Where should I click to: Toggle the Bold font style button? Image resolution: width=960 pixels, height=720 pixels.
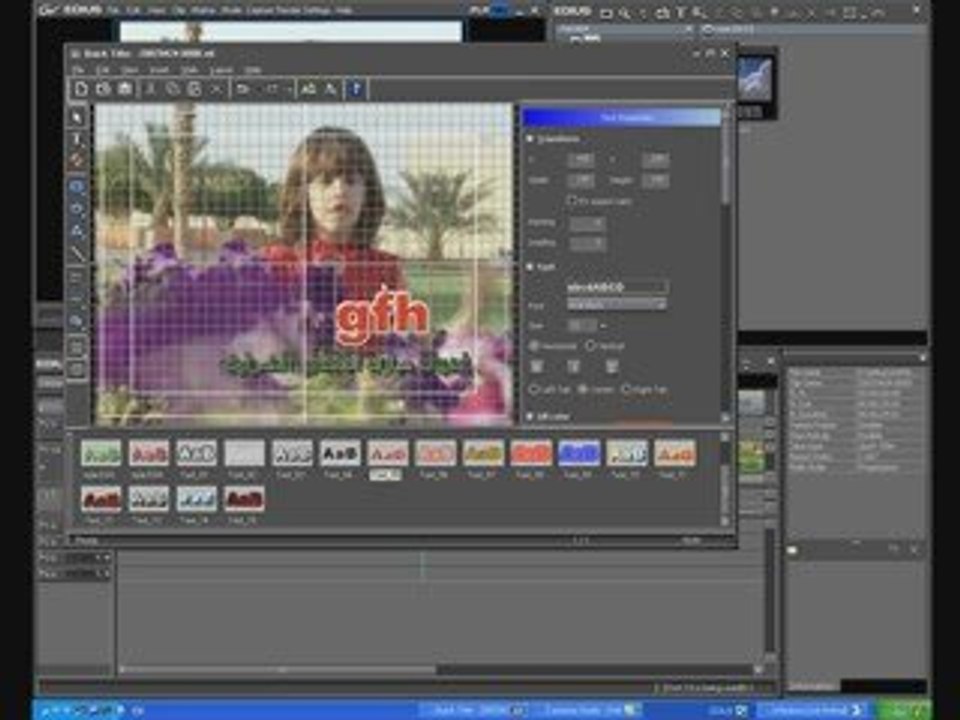click(x=537, y=366)
